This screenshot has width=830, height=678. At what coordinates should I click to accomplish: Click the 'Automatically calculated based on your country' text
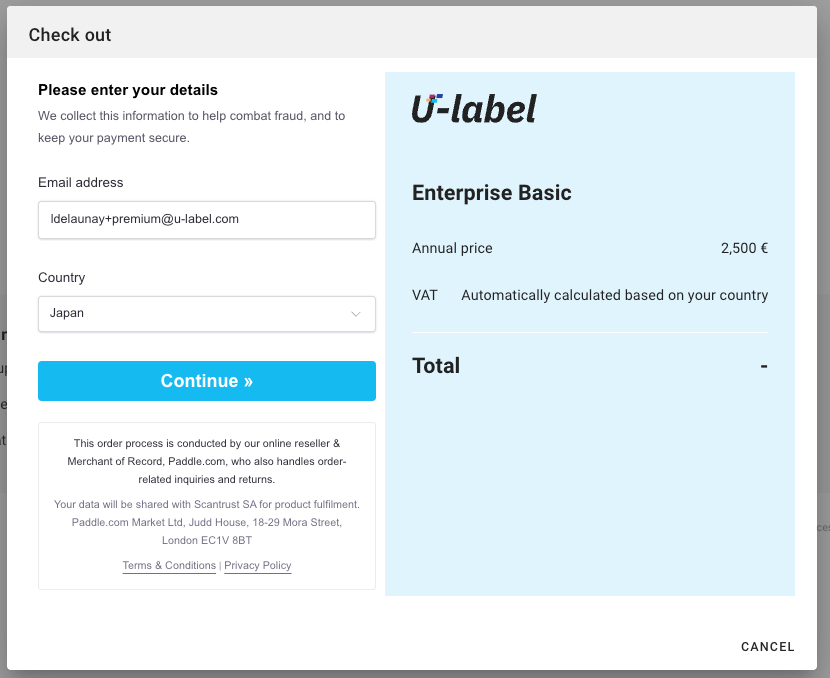614,295
